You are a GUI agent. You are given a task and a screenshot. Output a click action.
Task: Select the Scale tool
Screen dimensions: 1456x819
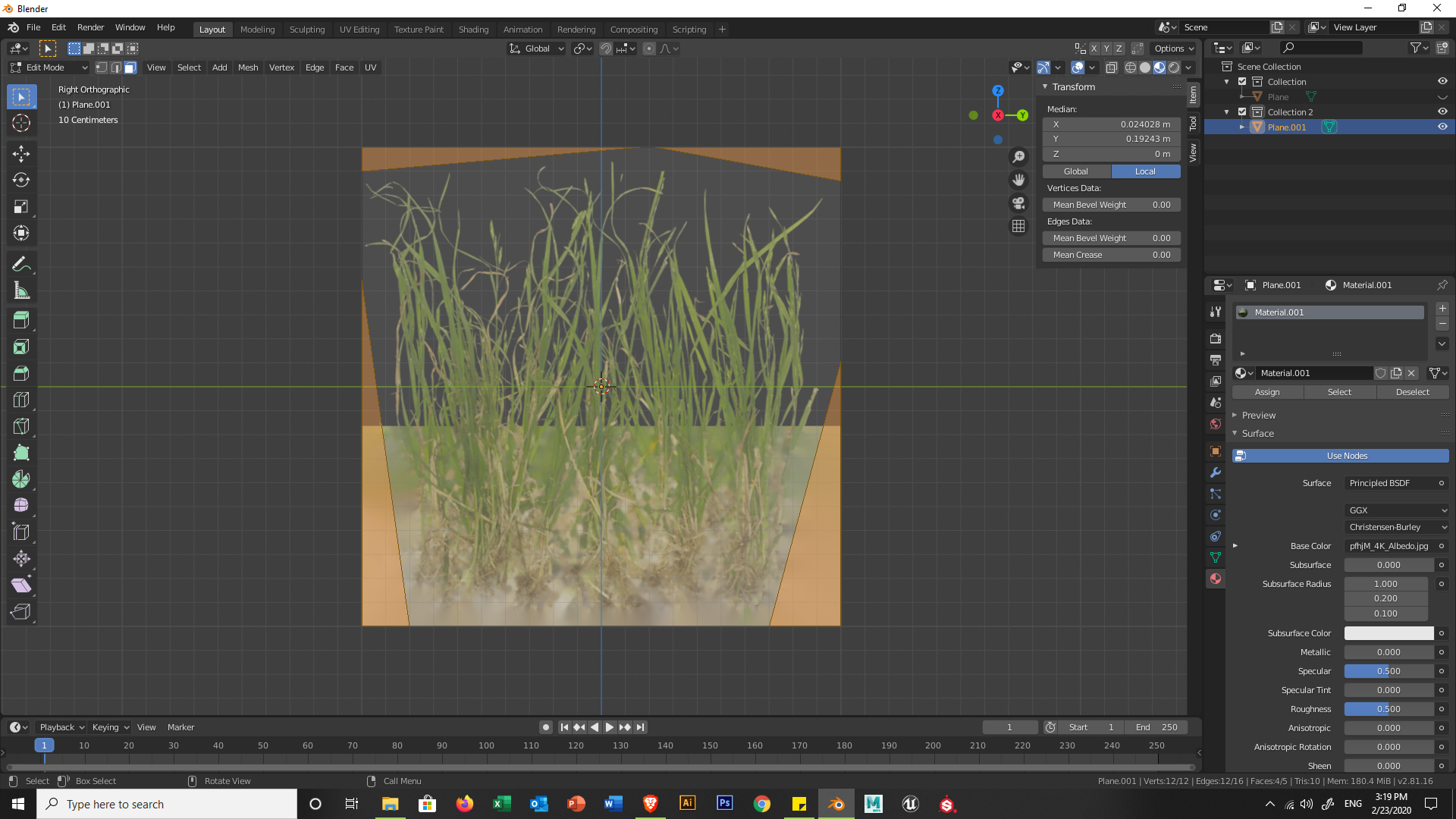(21, 206)
